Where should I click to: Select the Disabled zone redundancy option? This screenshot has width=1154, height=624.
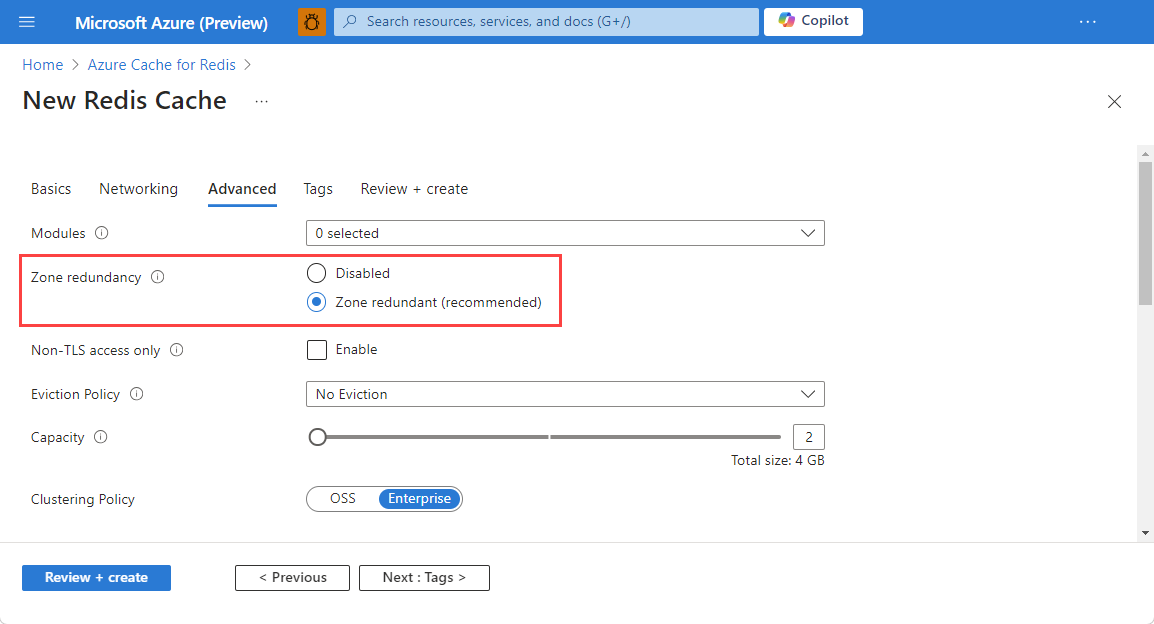(x=316, y=272)
